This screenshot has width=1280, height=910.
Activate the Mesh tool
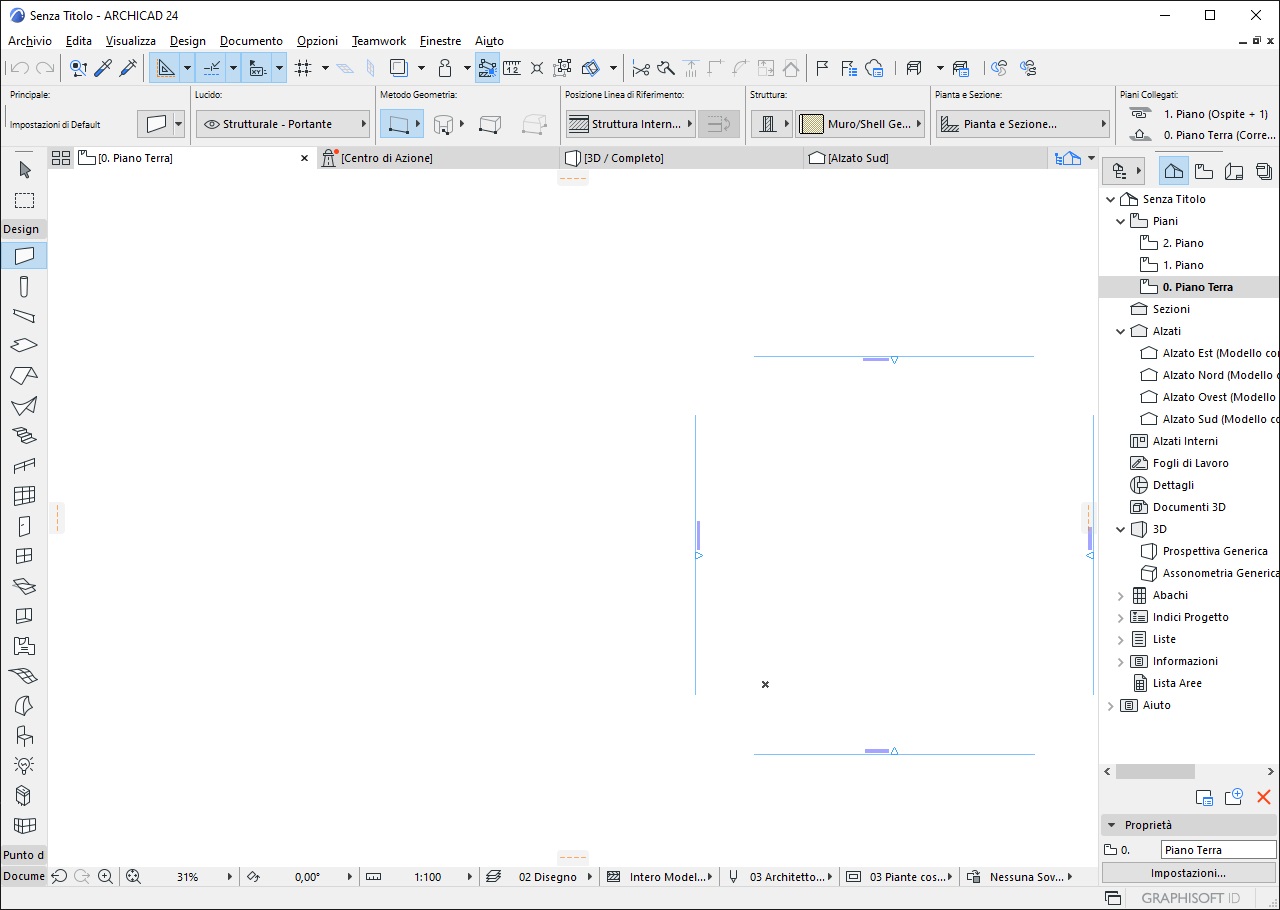tap(24, 676)
